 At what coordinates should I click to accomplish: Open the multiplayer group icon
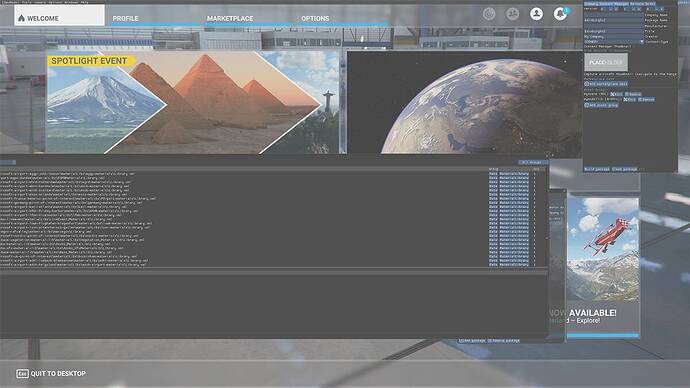click(512, 14)
